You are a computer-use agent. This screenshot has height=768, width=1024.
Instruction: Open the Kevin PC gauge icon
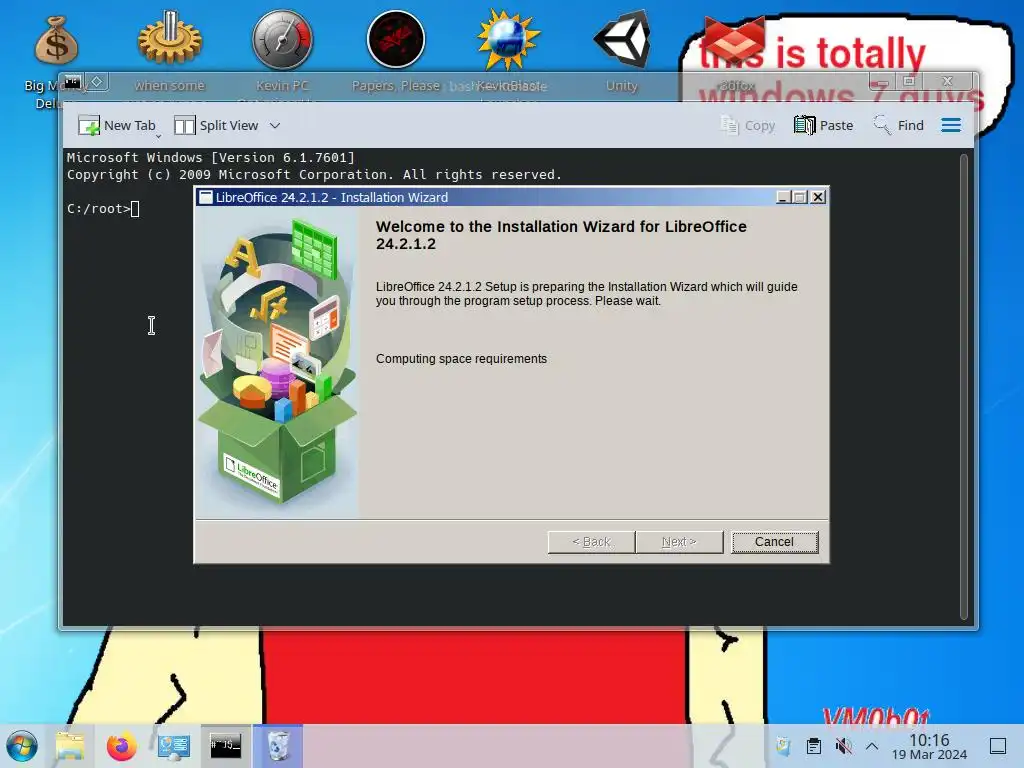(283, 39)
